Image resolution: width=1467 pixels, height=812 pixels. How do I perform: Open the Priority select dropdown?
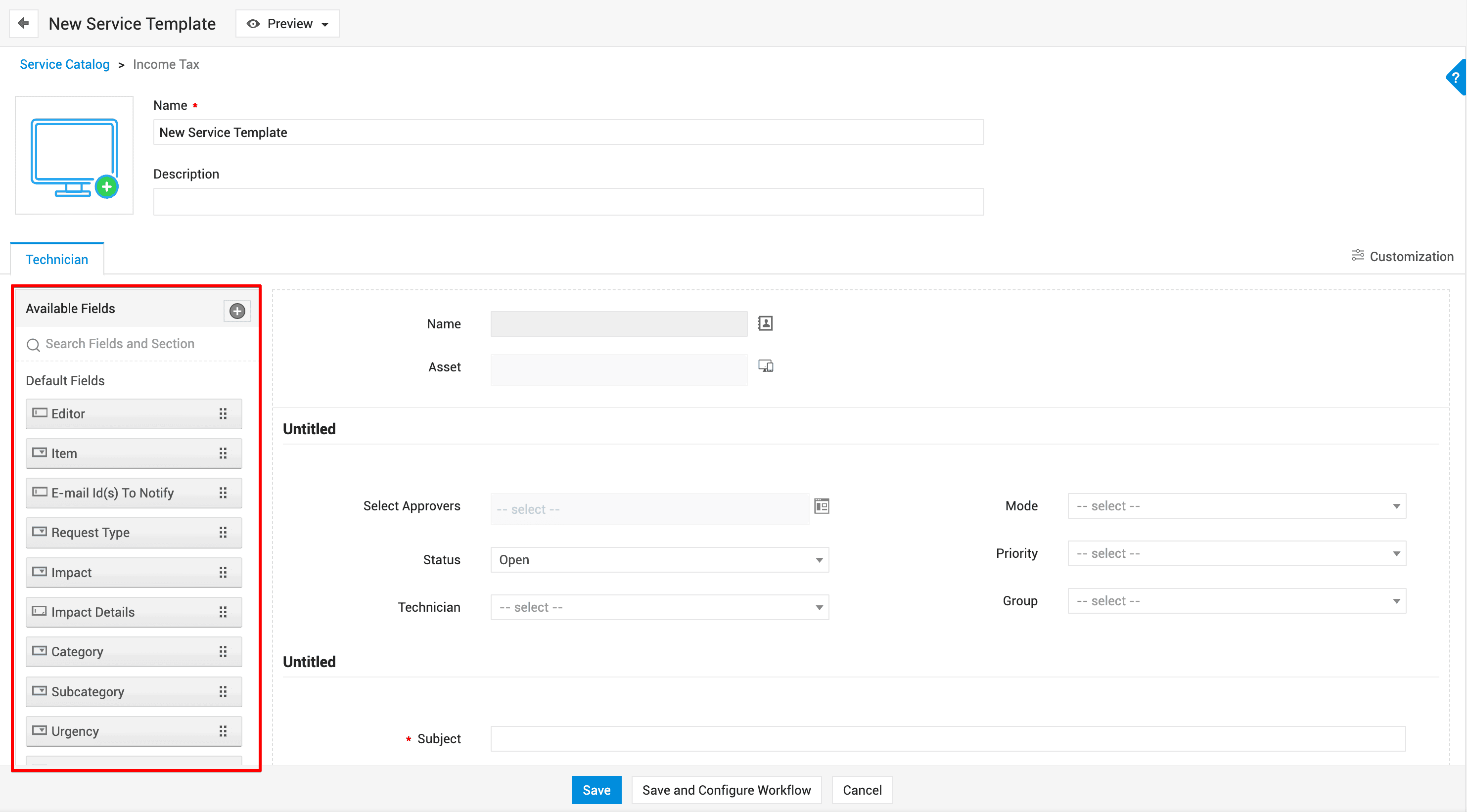click(1236, 553)
